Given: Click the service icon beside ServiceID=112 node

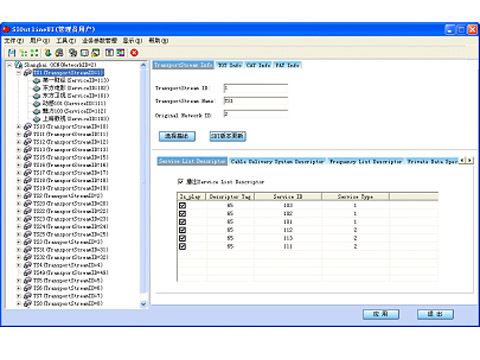Looking at the screenshot, I should 37,111.
